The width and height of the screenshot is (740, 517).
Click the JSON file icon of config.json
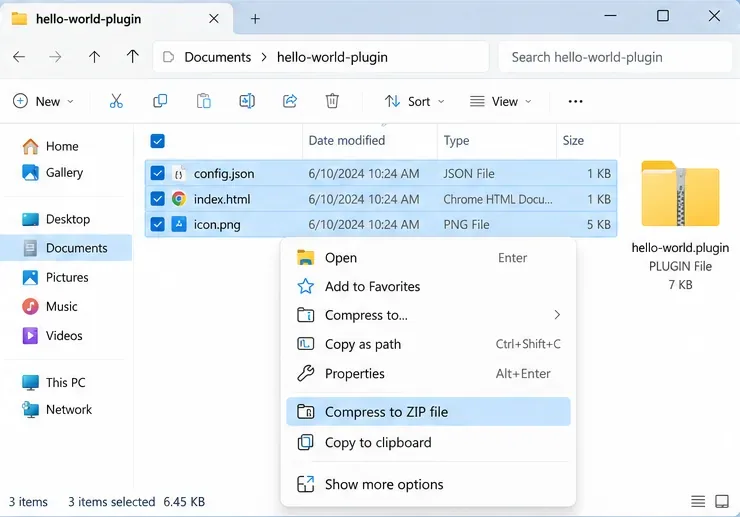point(178,174)
